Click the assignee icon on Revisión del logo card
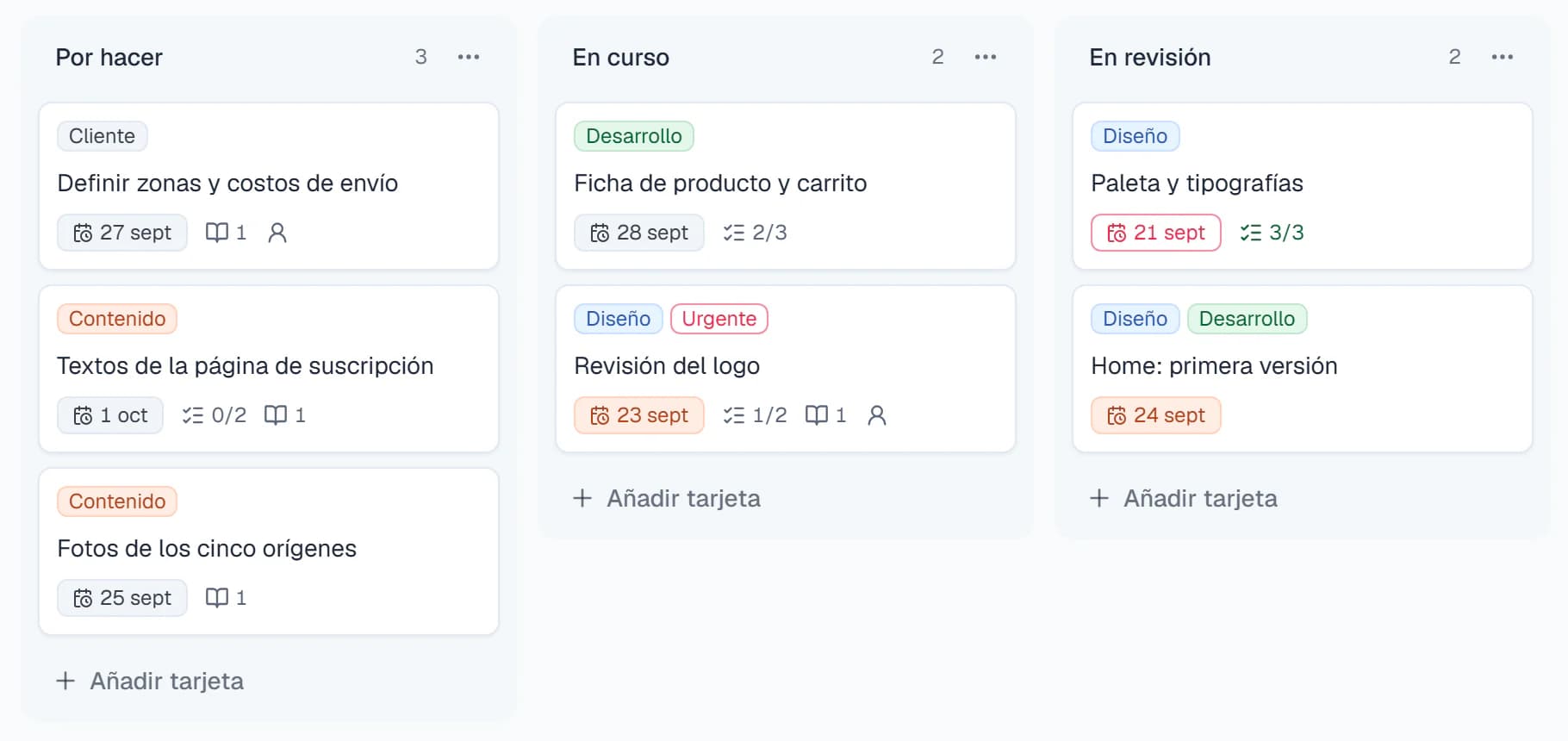The width and height of the screenshot is (1568, 741). (877, 415)
